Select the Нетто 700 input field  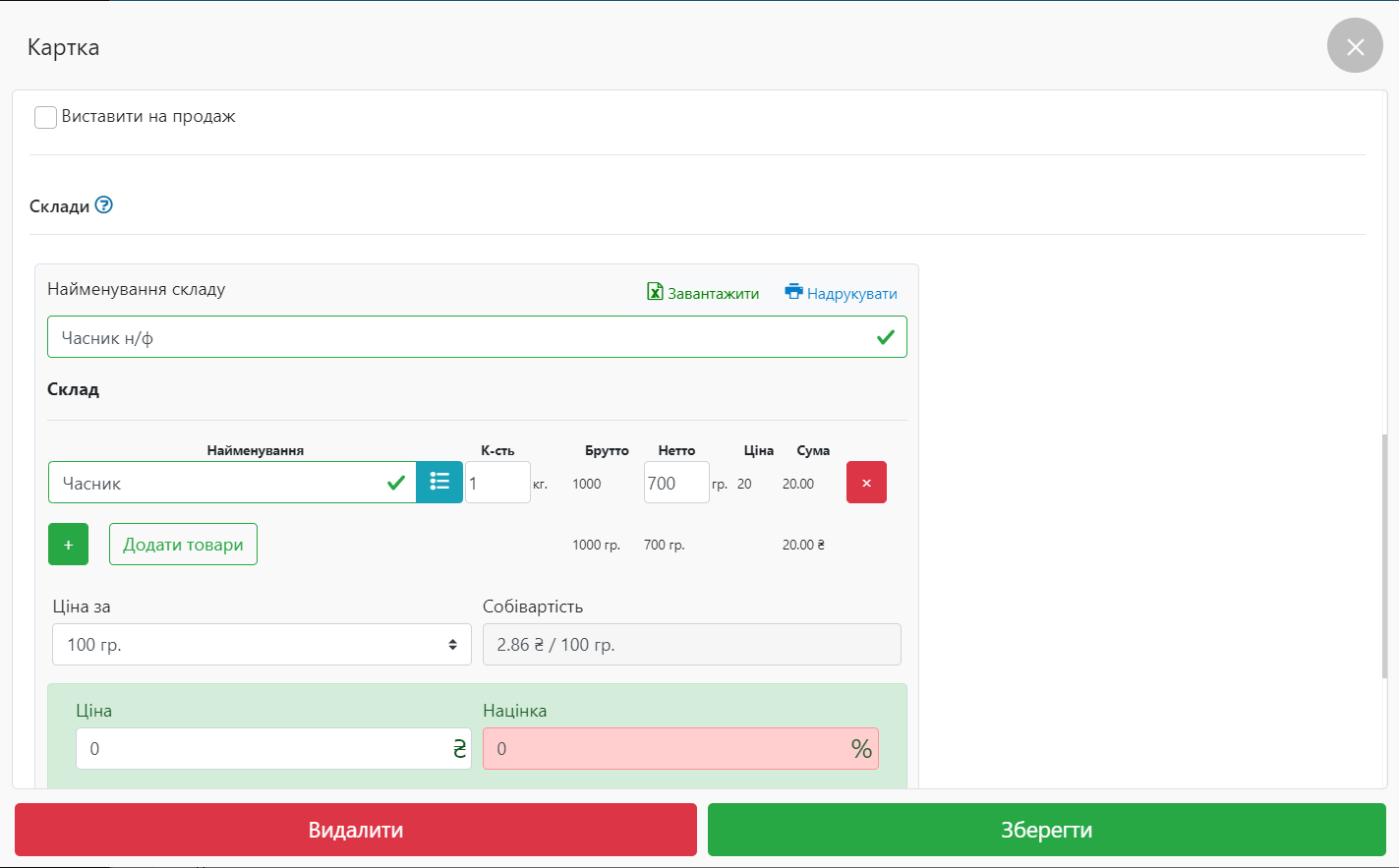[x=675, y=483]
